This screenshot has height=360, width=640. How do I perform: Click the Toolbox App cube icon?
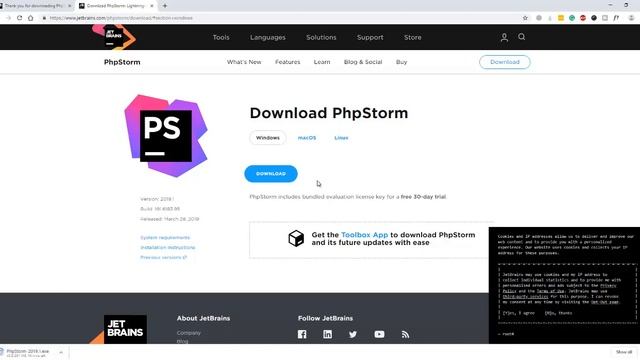pos(296,238)
